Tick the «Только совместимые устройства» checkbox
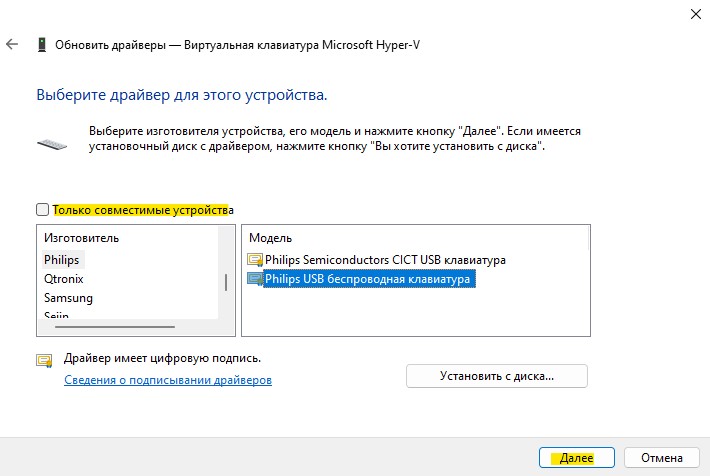This screenshot has height=476, width=710. pos(43,209)
